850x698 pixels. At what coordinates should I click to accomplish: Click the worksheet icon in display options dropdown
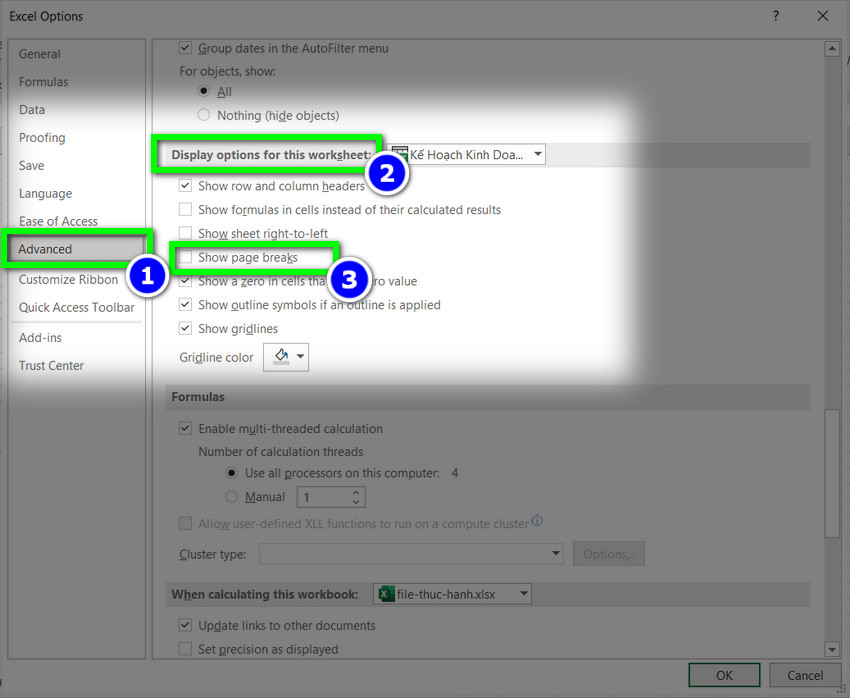[x=399, y=154]
